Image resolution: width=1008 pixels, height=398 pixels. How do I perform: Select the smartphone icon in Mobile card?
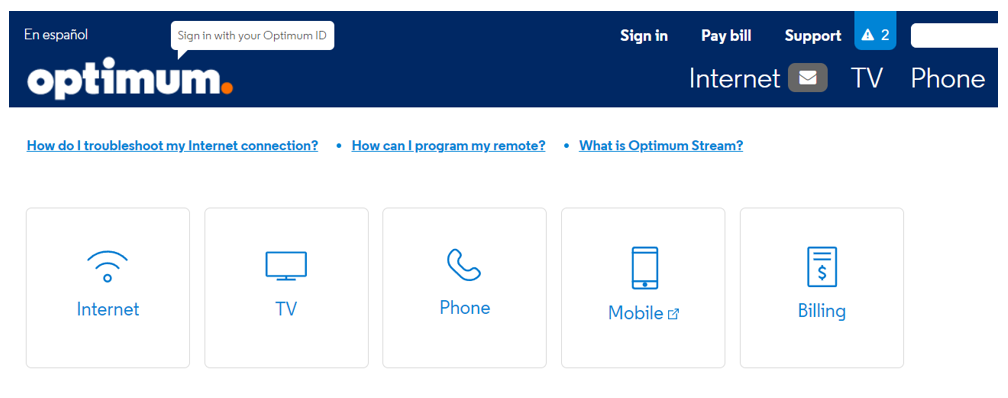tap(644, 267)
